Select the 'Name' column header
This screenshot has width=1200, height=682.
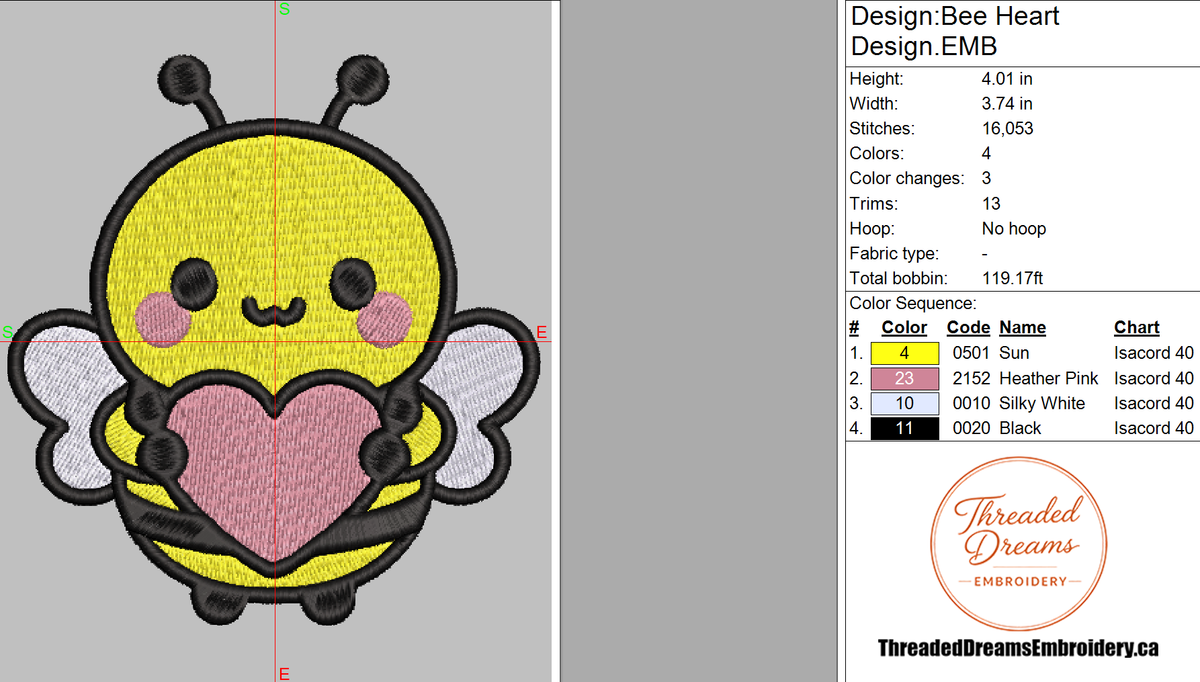tap(1022, 328)
